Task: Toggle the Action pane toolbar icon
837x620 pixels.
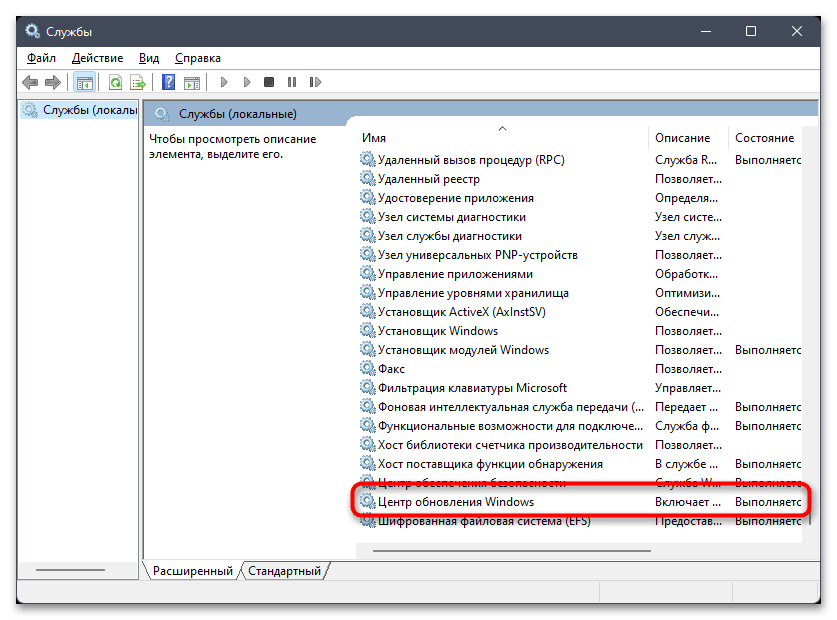Action: click(192, 82)
